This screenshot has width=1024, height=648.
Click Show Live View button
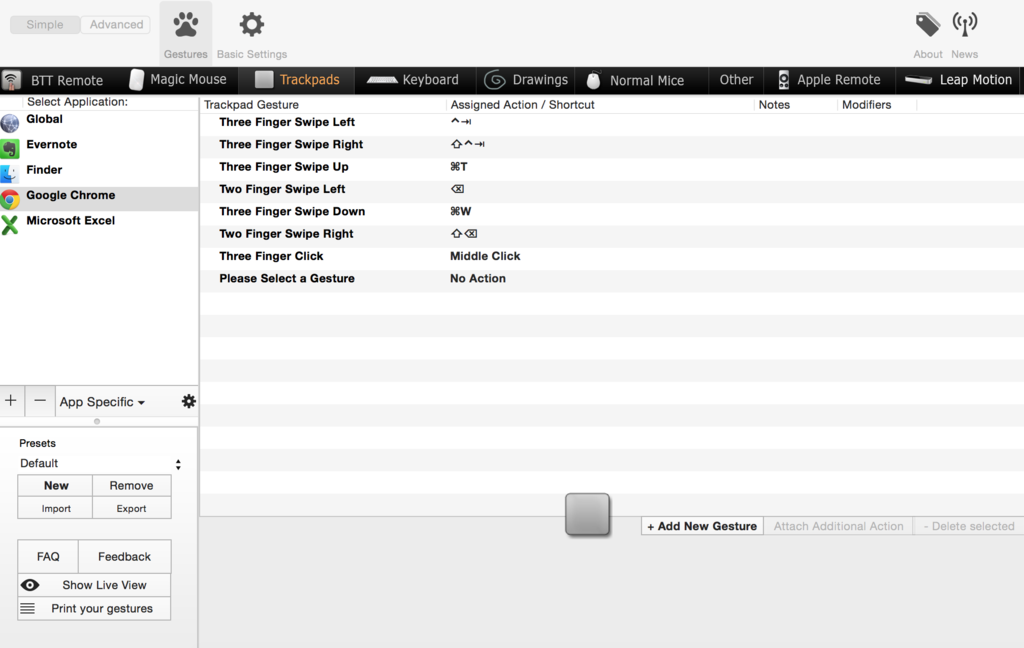94,585
